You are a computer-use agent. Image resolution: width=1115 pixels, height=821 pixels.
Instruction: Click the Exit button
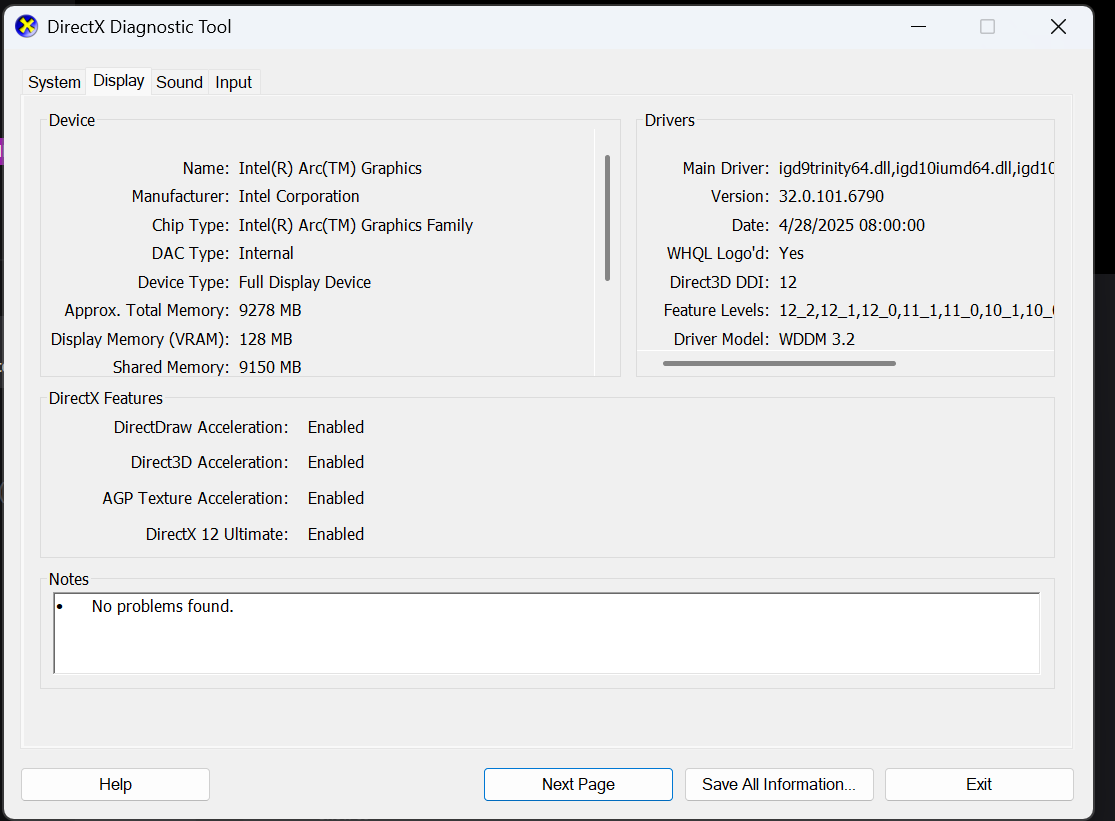pos(978,784)
